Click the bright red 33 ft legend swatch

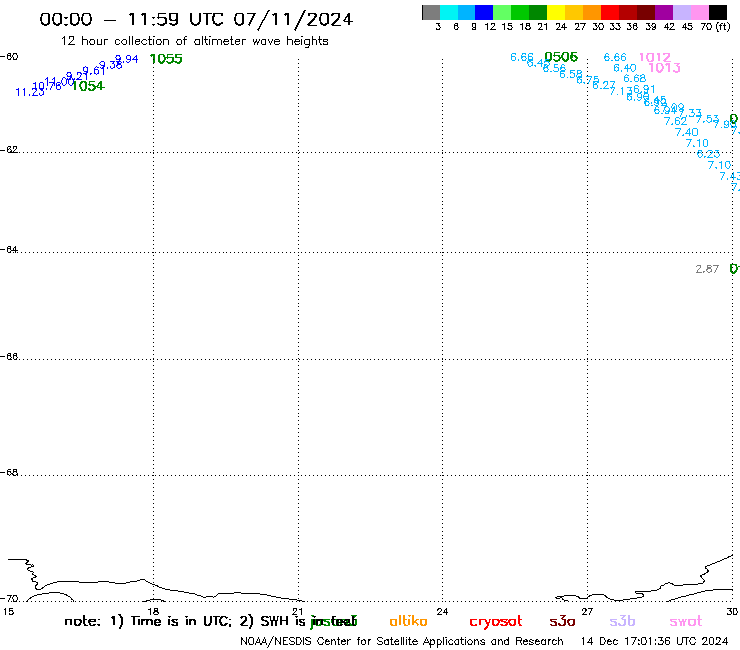point(610,12)
